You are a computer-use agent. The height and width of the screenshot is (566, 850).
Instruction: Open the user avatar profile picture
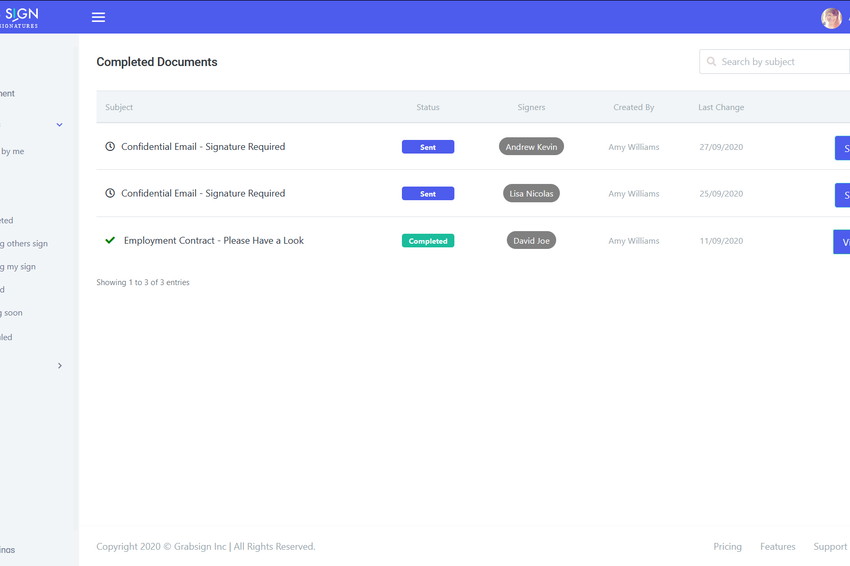tap(831, 18)
